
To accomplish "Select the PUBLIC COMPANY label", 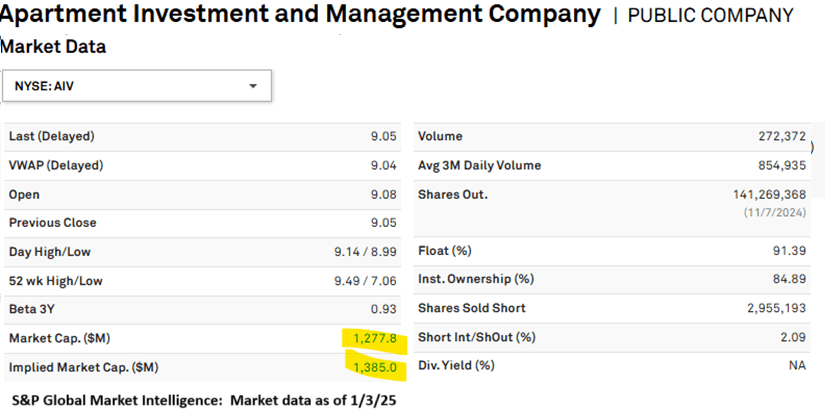I will tap(710, 16).
